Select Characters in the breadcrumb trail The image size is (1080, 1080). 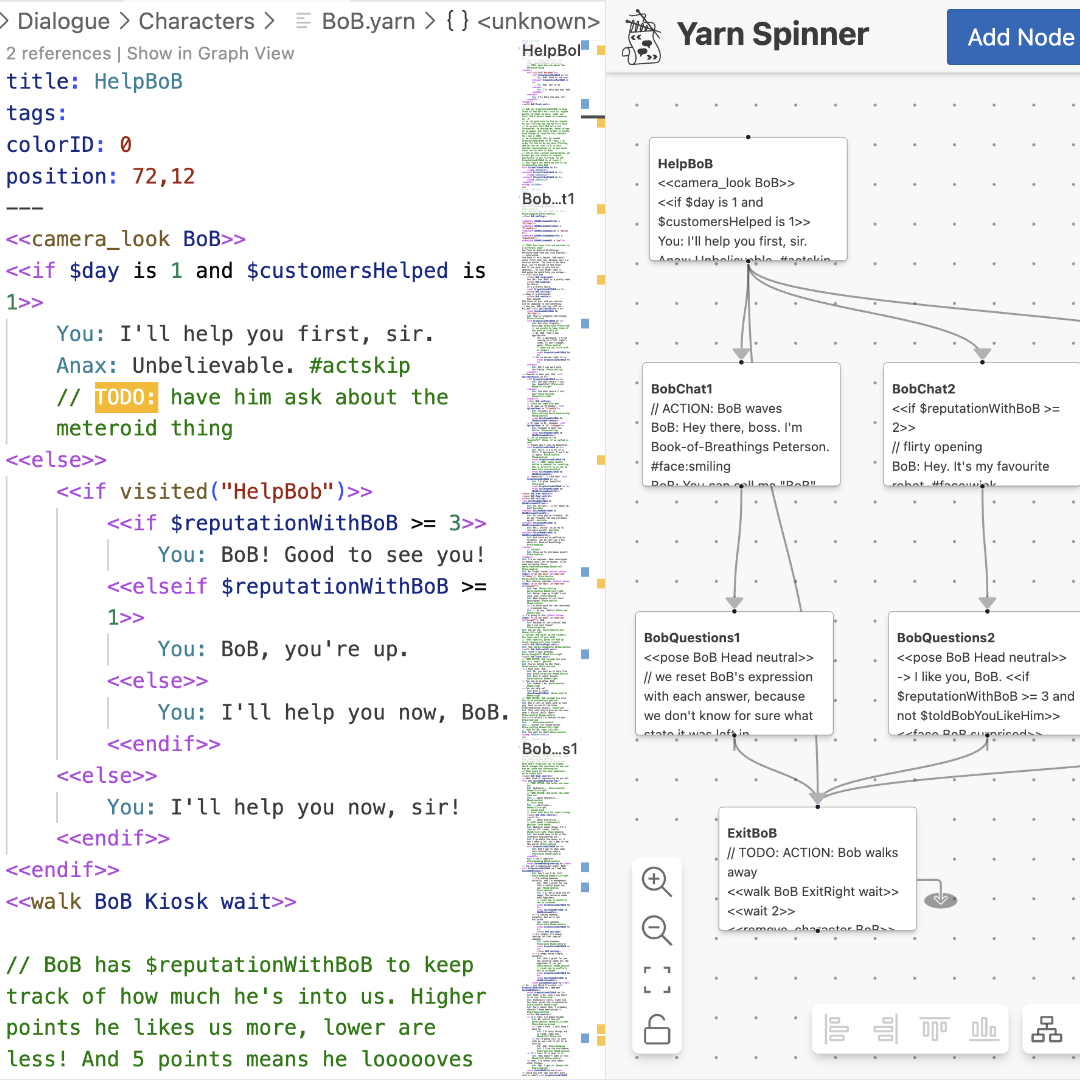[x=196, y=21]
